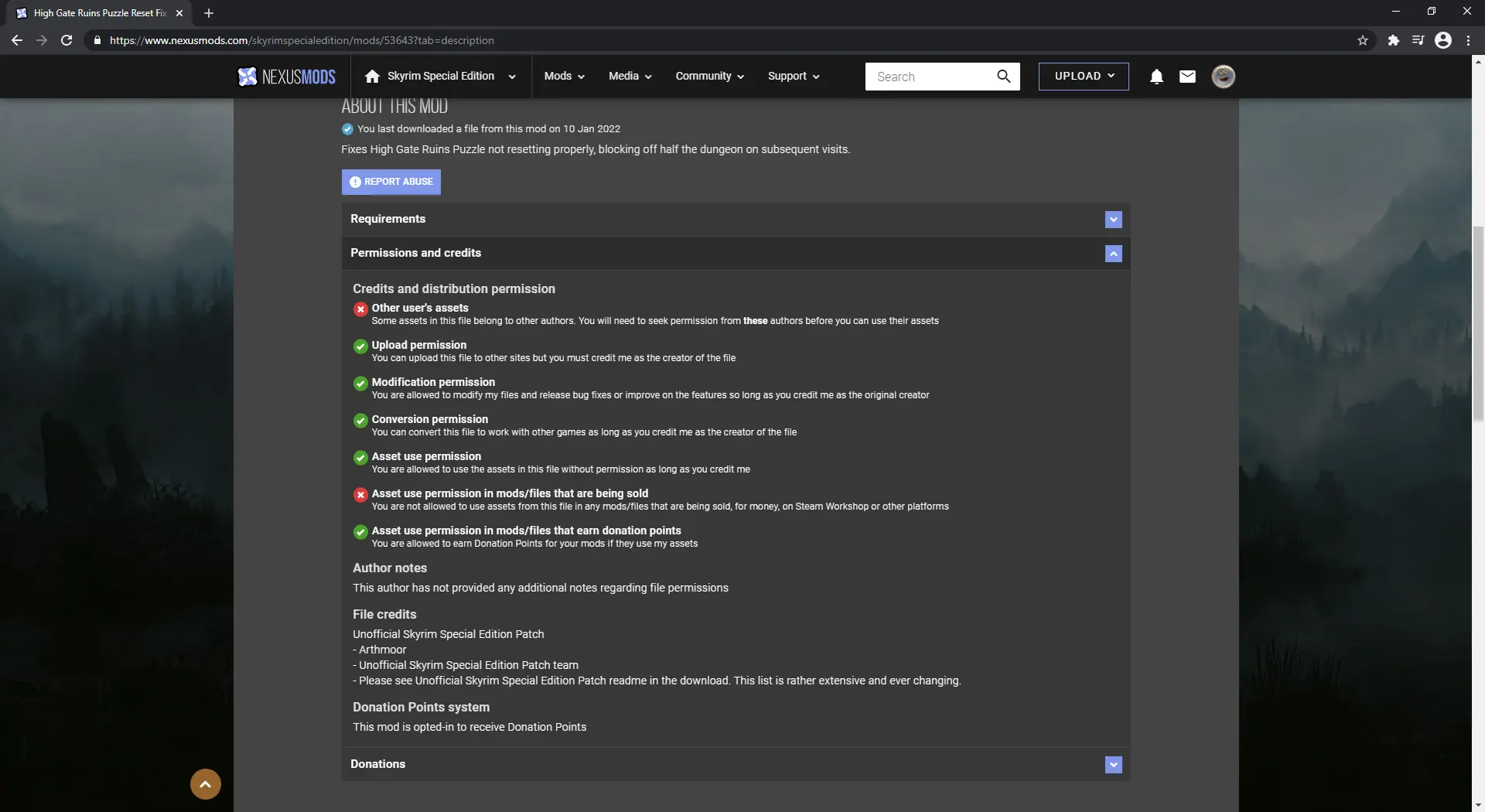The image size is (1485, 812).
Task: Open the UPLOAD dropdown button
Action: pyautogui.click(x=1084, y=77)
